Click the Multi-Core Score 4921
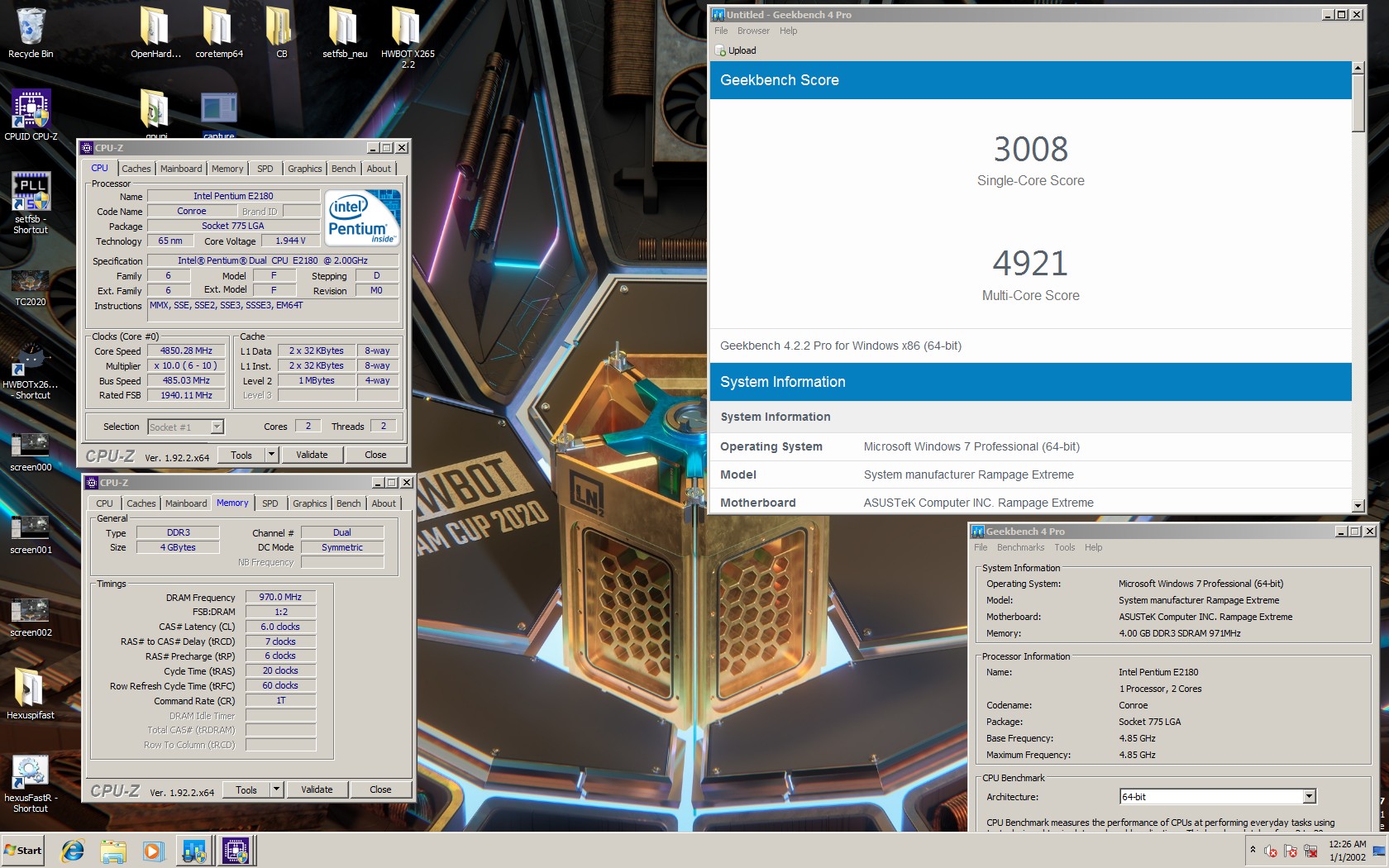This screenshot has width=1389, height=868. tap(1030, 264)
